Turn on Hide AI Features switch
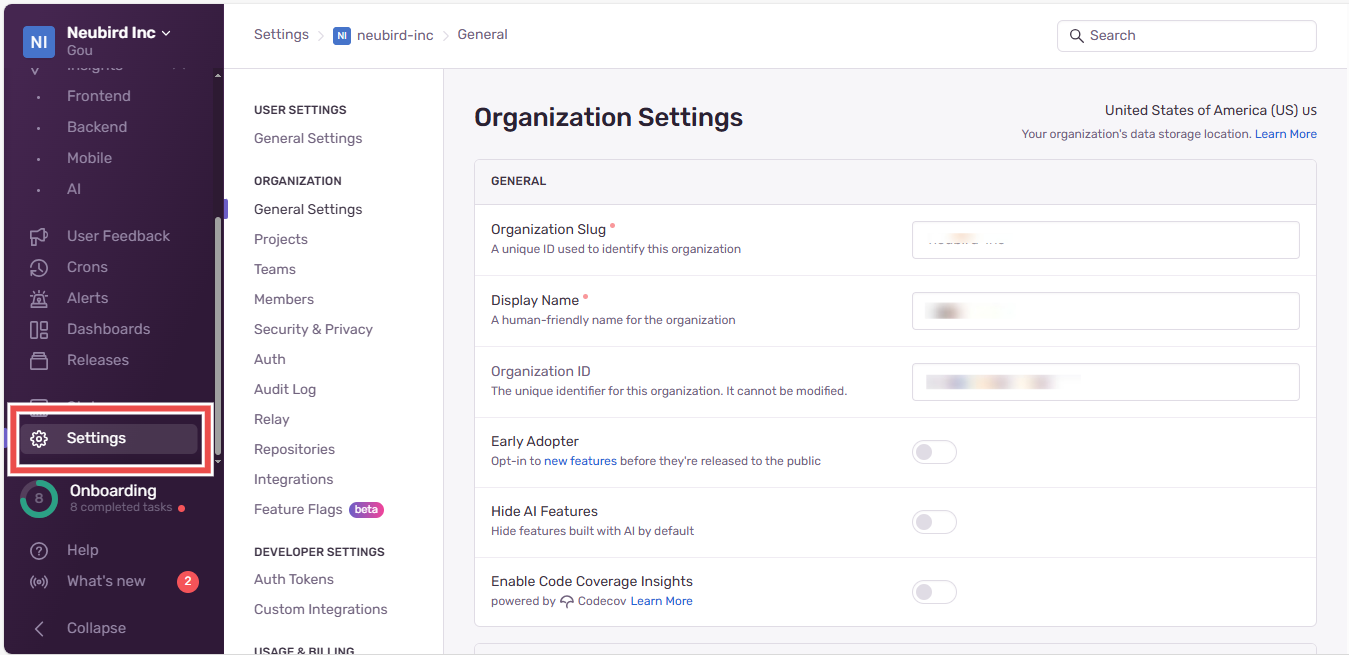The width and height of the screenshot is (1349, 655). pyautogui.click(x=934, y=522)
